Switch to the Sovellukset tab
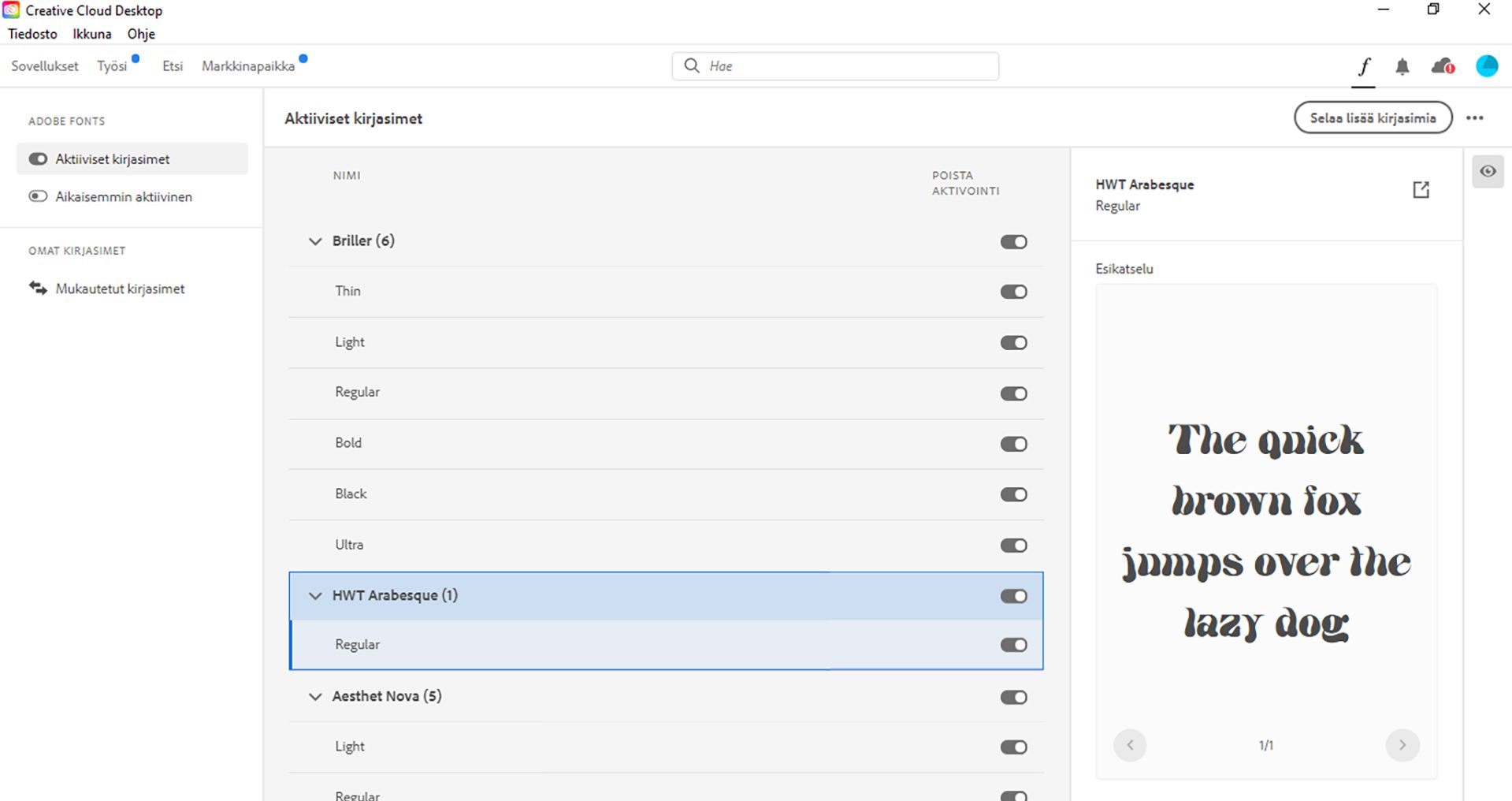This screenshot has width=1512, height=801. pos(45,66)
